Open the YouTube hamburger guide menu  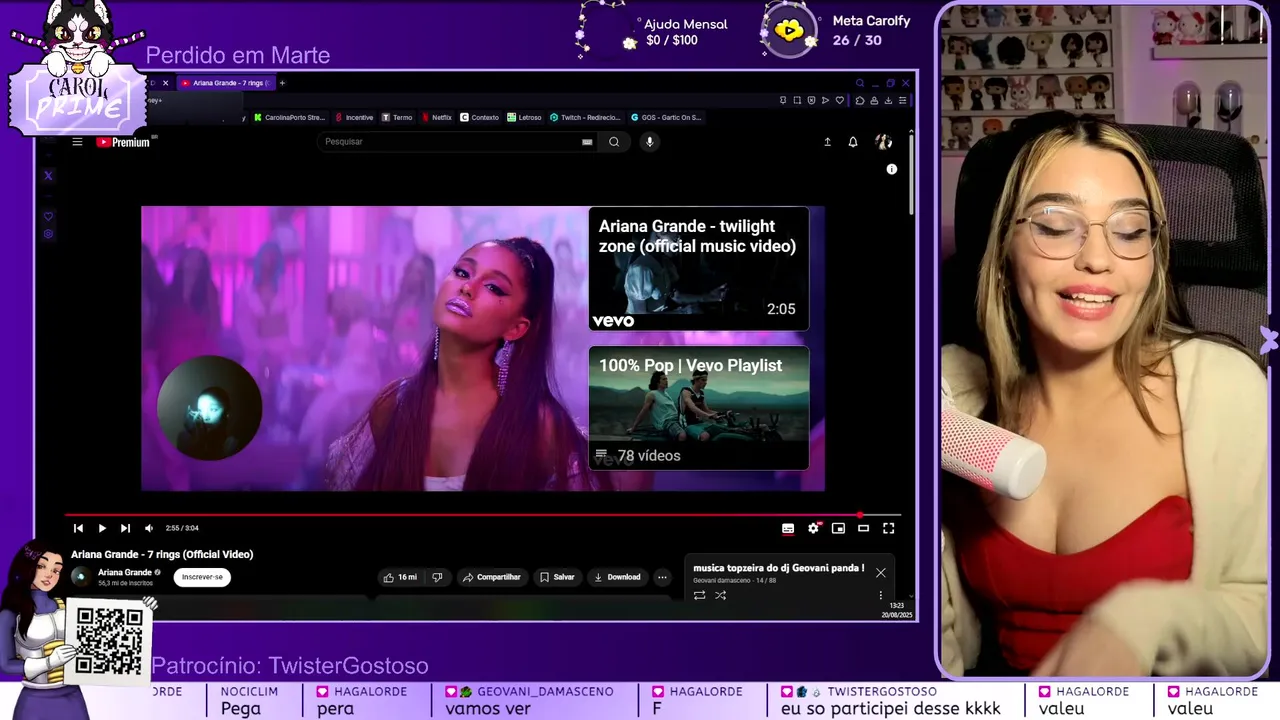pos(77,142)
